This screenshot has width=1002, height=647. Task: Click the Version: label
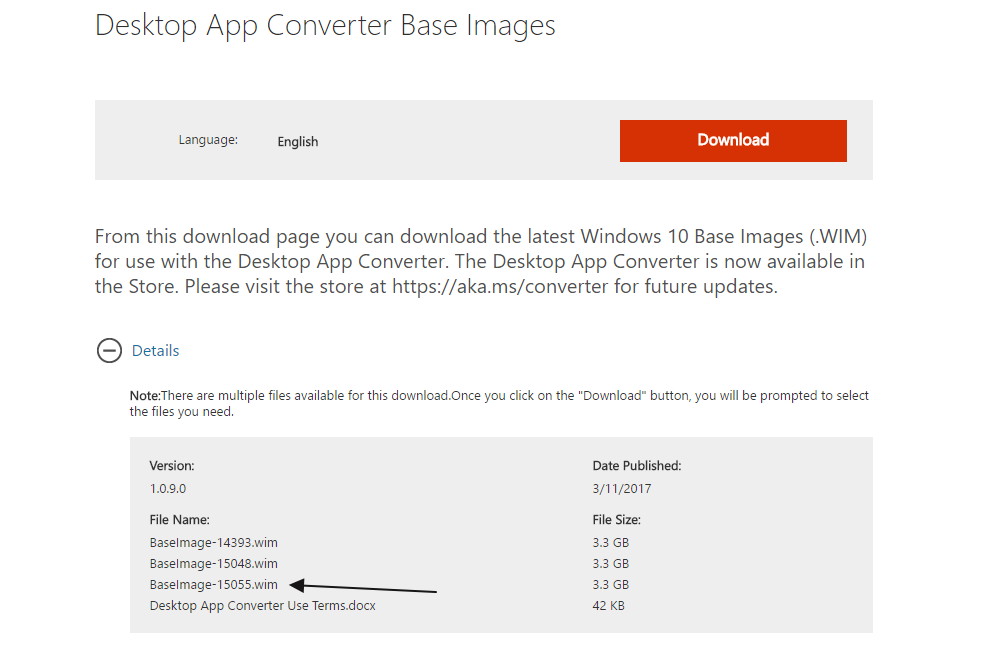pos(172,465)
